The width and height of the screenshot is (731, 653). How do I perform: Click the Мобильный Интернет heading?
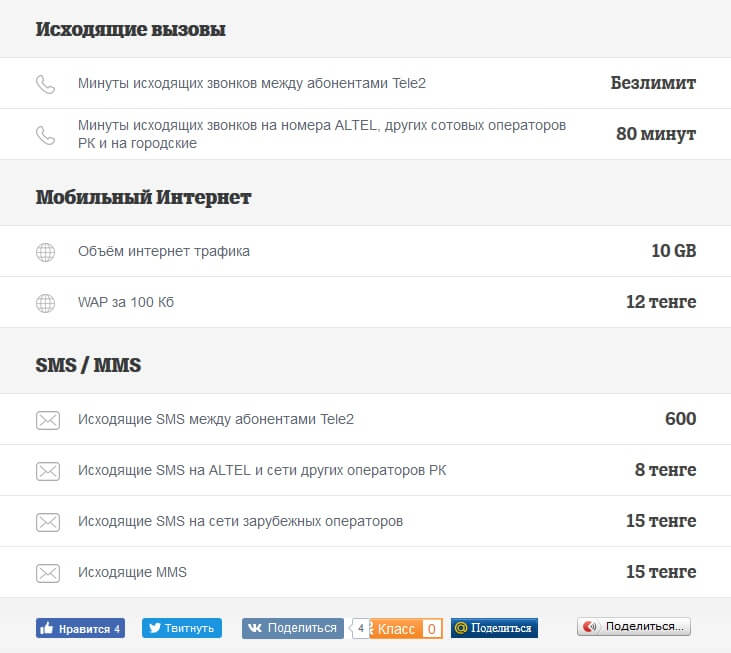tap(144, 197)
